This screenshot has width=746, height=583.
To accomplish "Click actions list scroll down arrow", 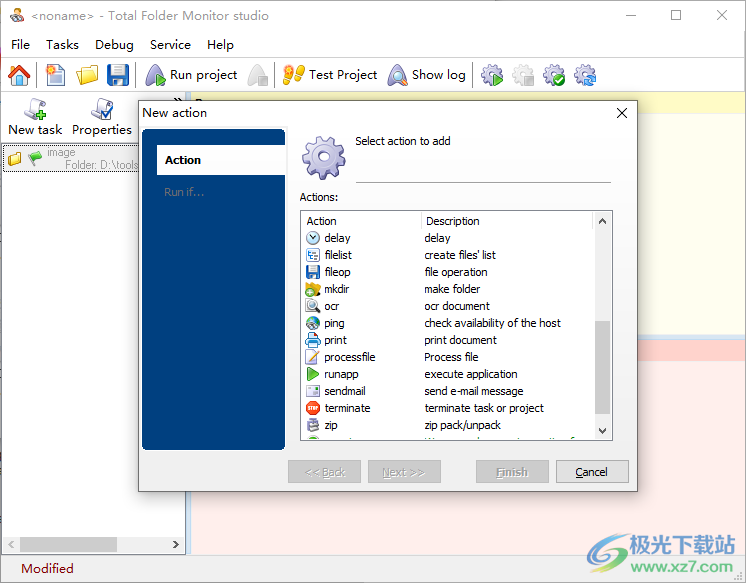I will click(602, 431).
